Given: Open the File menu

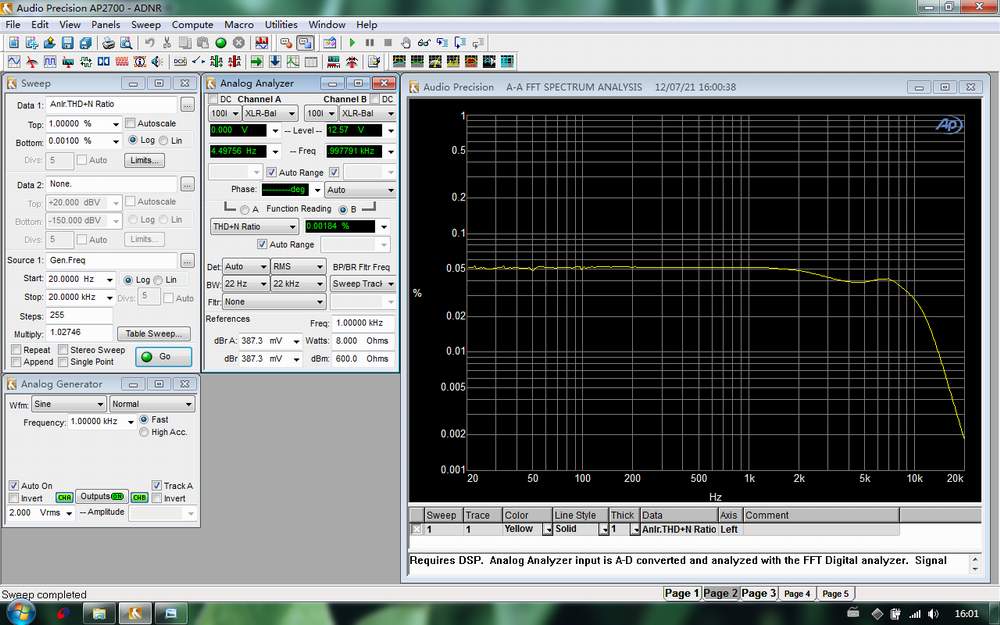Looking at the screenshot, I should [13, 24].
